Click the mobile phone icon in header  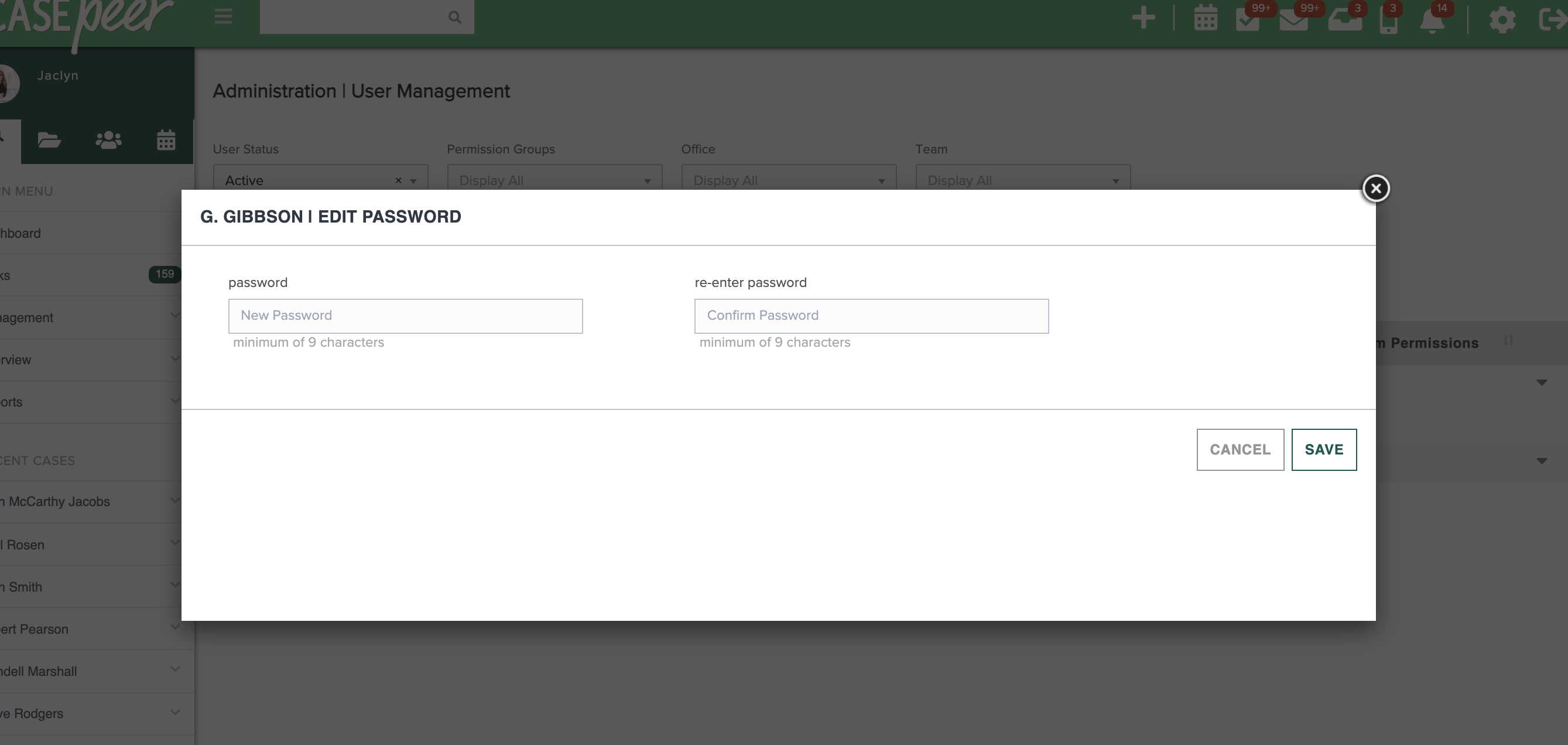point(1388,21)
